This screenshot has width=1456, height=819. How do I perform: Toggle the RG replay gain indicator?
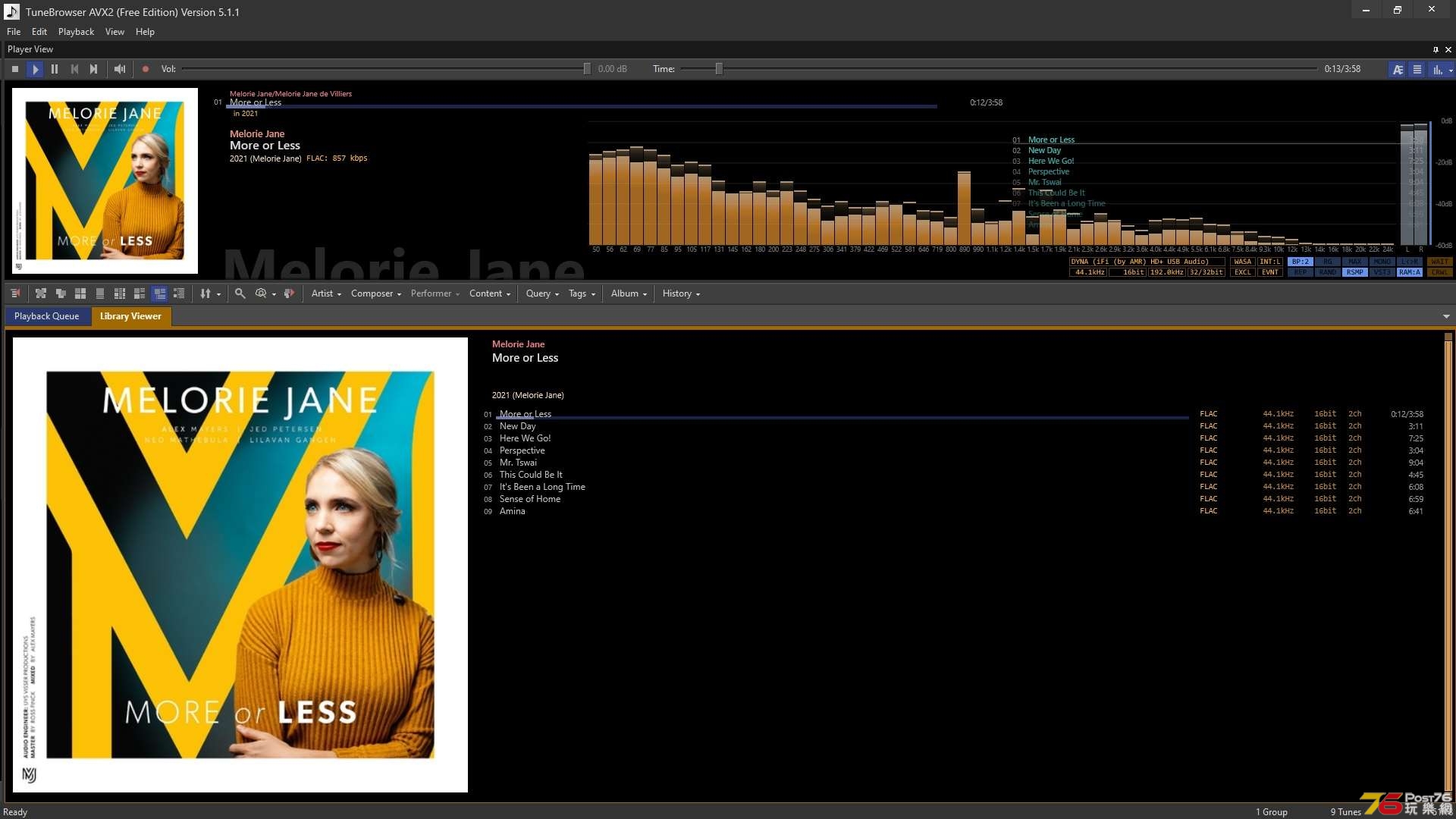[x=1328, y=262]
